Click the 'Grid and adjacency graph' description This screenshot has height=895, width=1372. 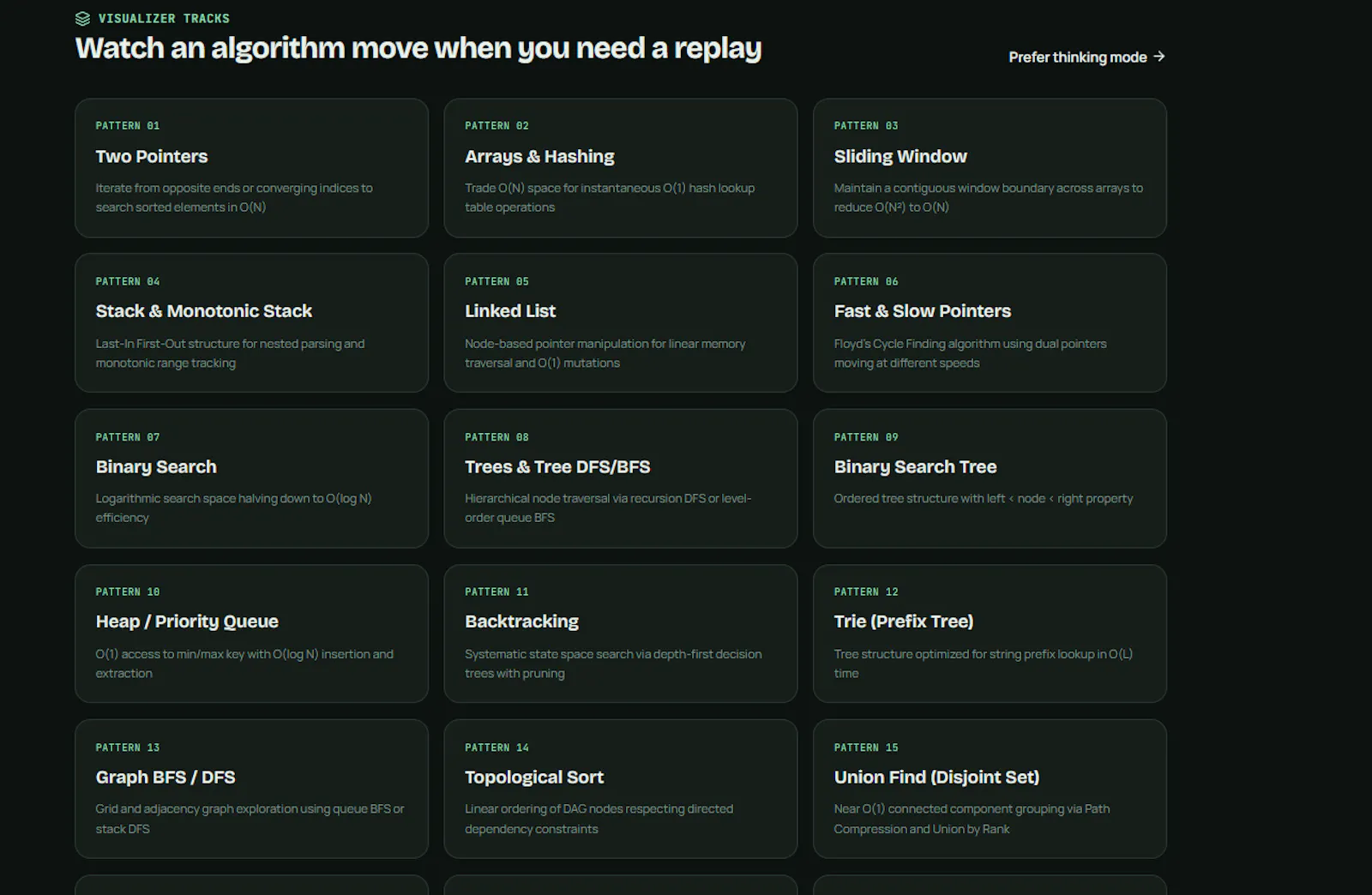click(250, 819)
